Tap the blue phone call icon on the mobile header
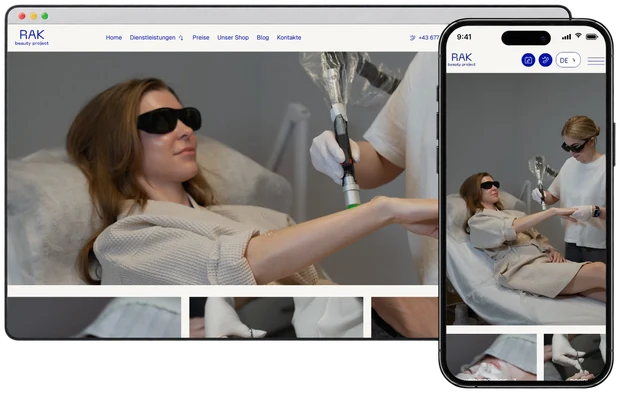This screenshot has height=393, width=620. pyautogui.click(x=545, y=60)
